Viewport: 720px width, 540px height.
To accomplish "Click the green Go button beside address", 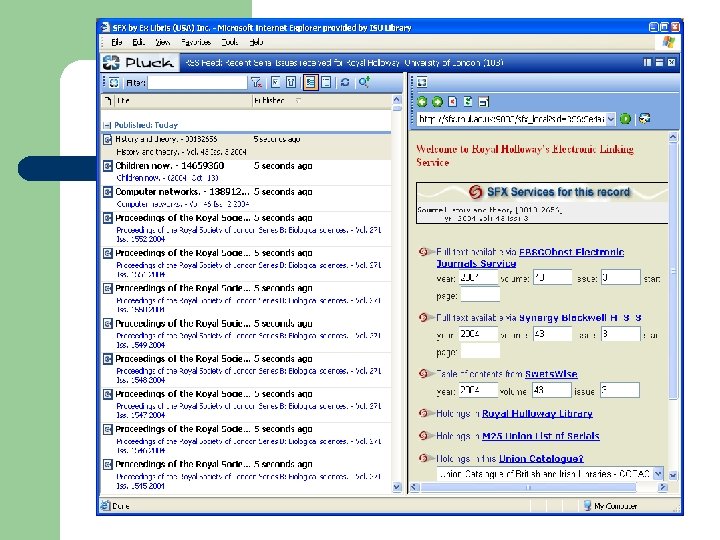I will [625, 119].
